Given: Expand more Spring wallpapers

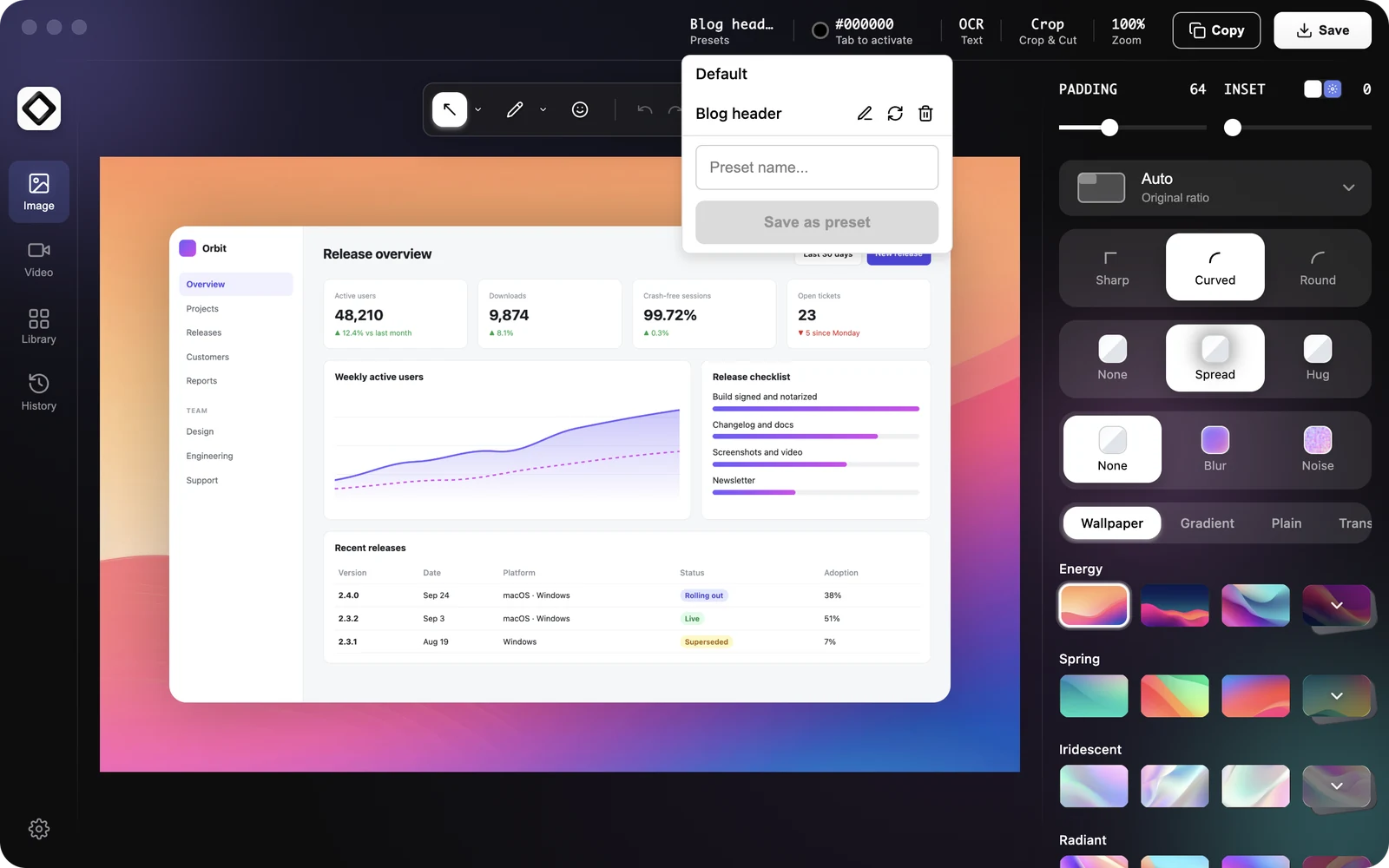Looking at the screenshot, I should (x=1337, y=696).
